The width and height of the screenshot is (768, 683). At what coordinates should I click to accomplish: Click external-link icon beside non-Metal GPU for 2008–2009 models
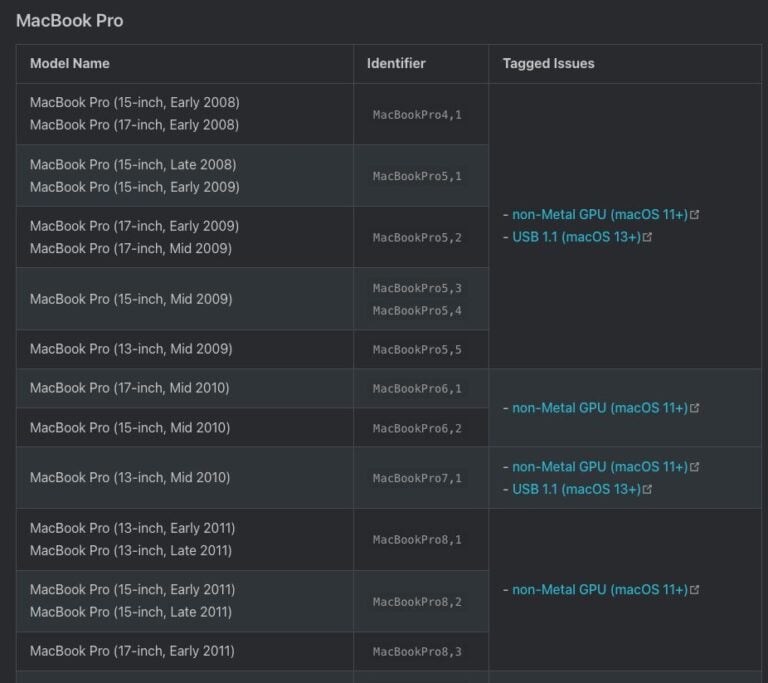pyautogui.click(x=695, y=215)
